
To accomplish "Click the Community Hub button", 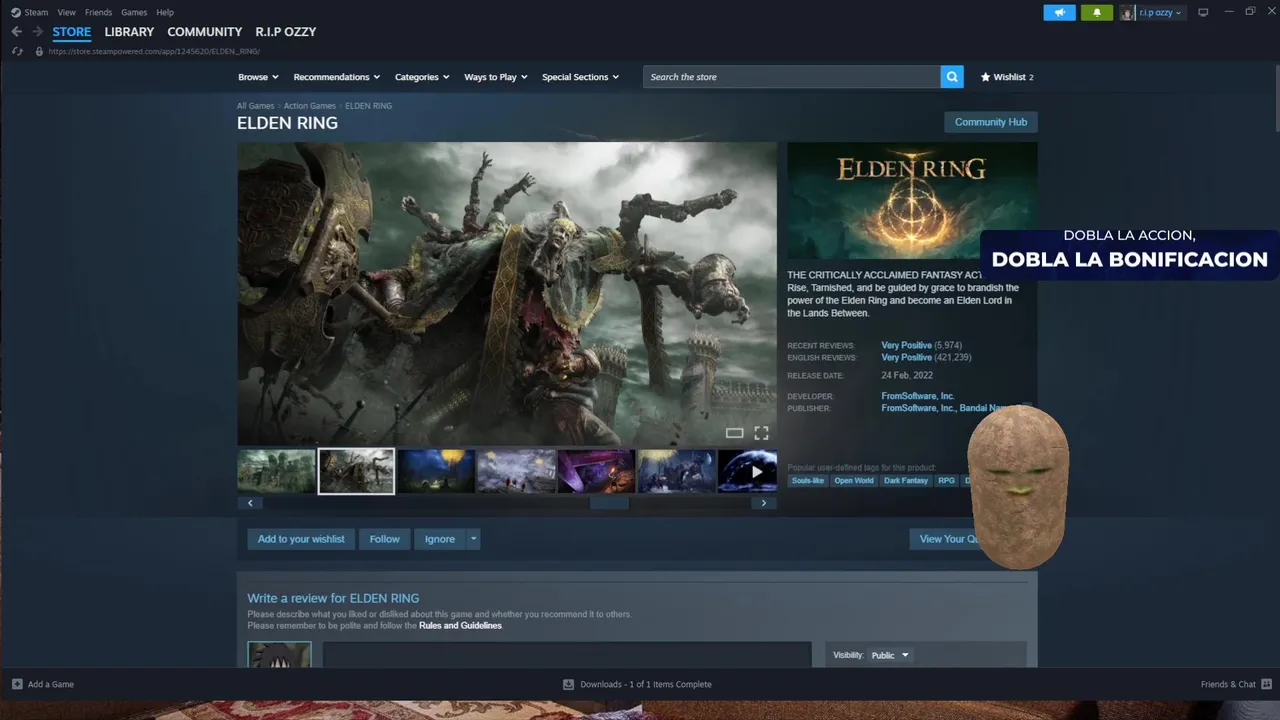I will tap(991, 122).
